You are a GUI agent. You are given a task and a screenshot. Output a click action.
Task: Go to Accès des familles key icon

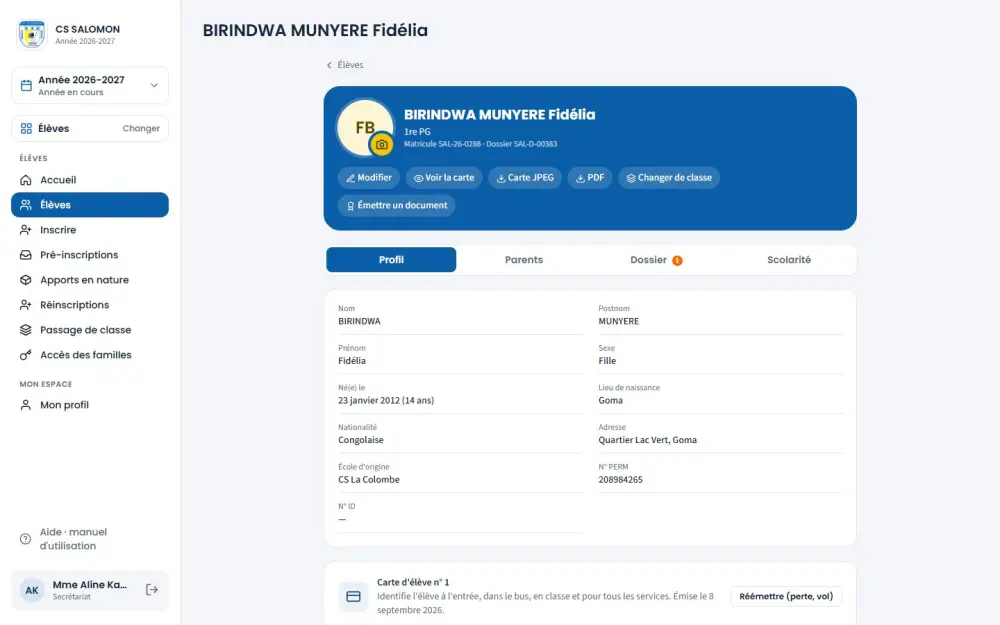26,355
